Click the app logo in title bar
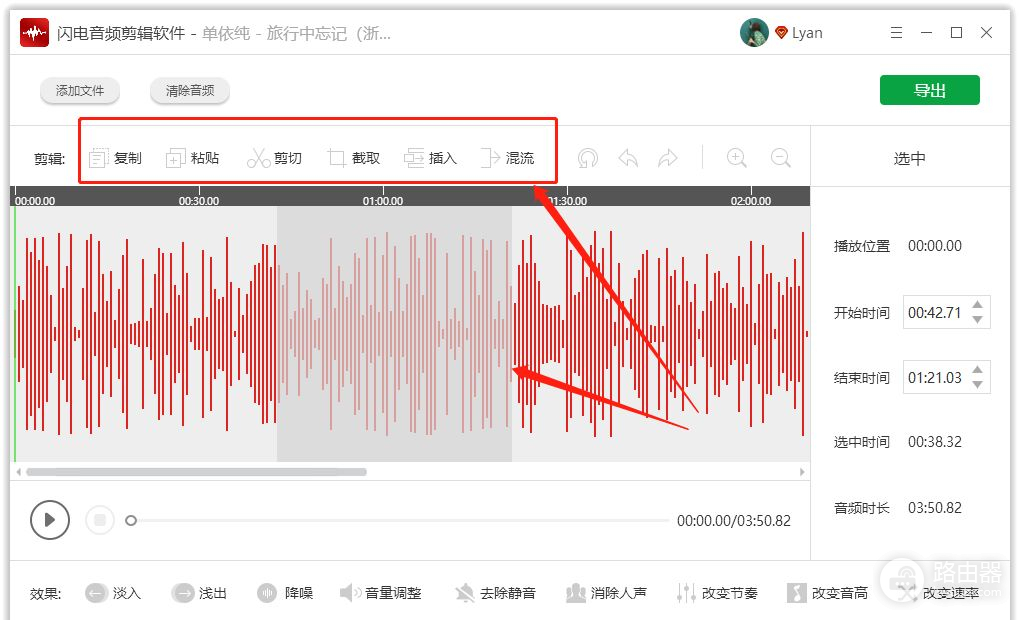 pyautogui.click(x=34, y=33)
